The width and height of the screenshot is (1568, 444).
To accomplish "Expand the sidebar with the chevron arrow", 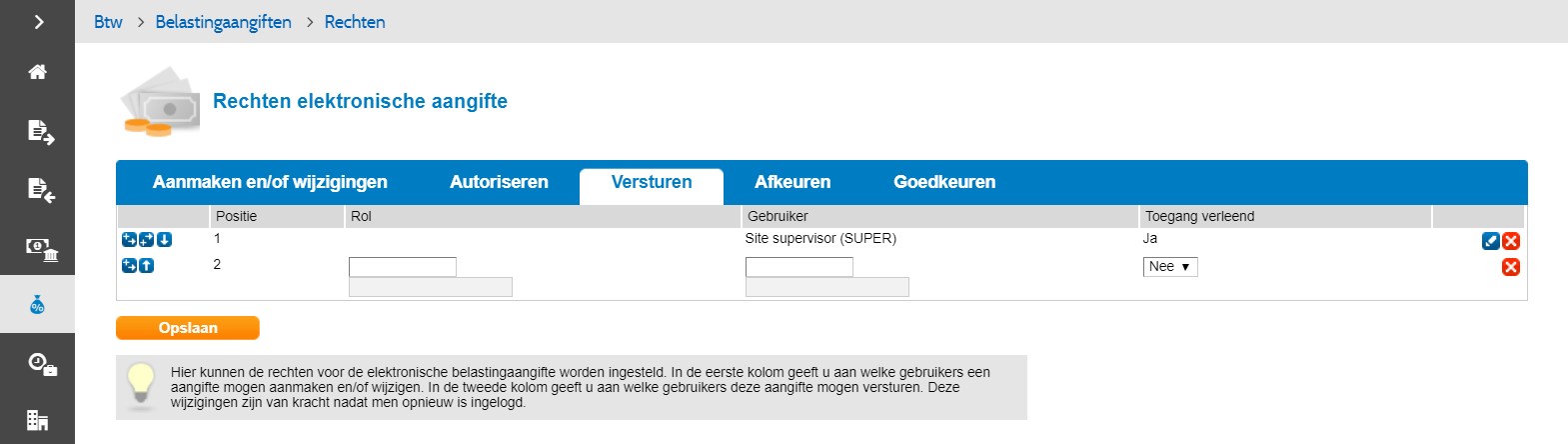I will (38, 21).
